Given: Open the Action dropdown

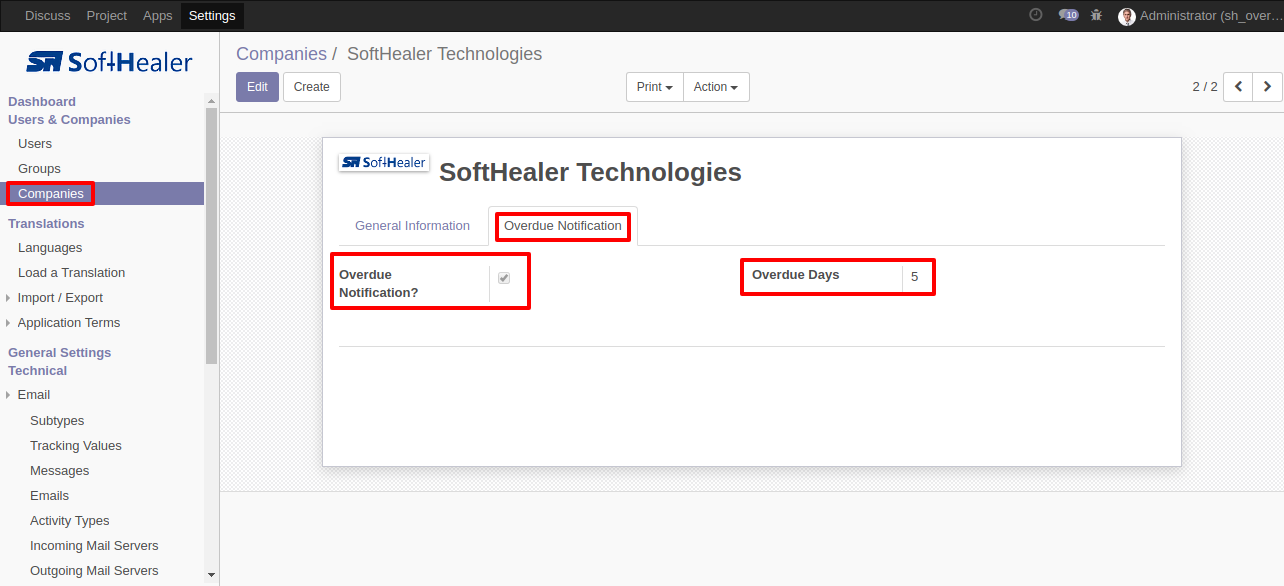Looking at the screenshot, I should coord(716,87).
